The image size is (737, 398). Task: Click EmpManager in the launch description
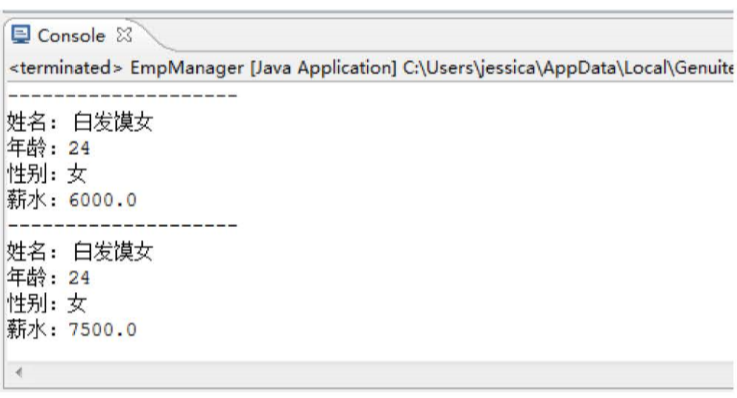click(x=187, y=68)
